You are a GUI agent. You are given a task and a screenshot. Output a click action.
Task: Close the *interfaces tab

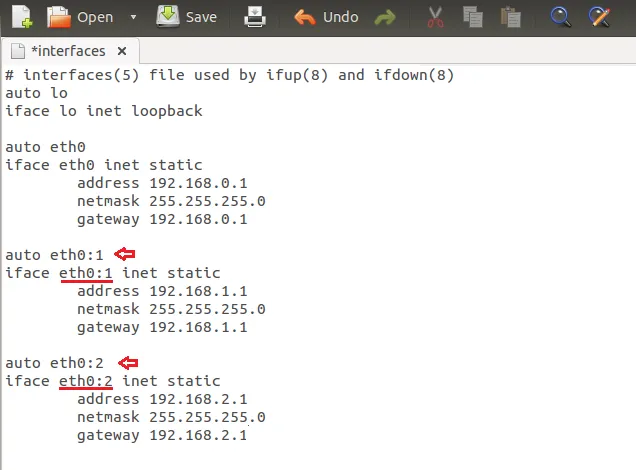122,51
